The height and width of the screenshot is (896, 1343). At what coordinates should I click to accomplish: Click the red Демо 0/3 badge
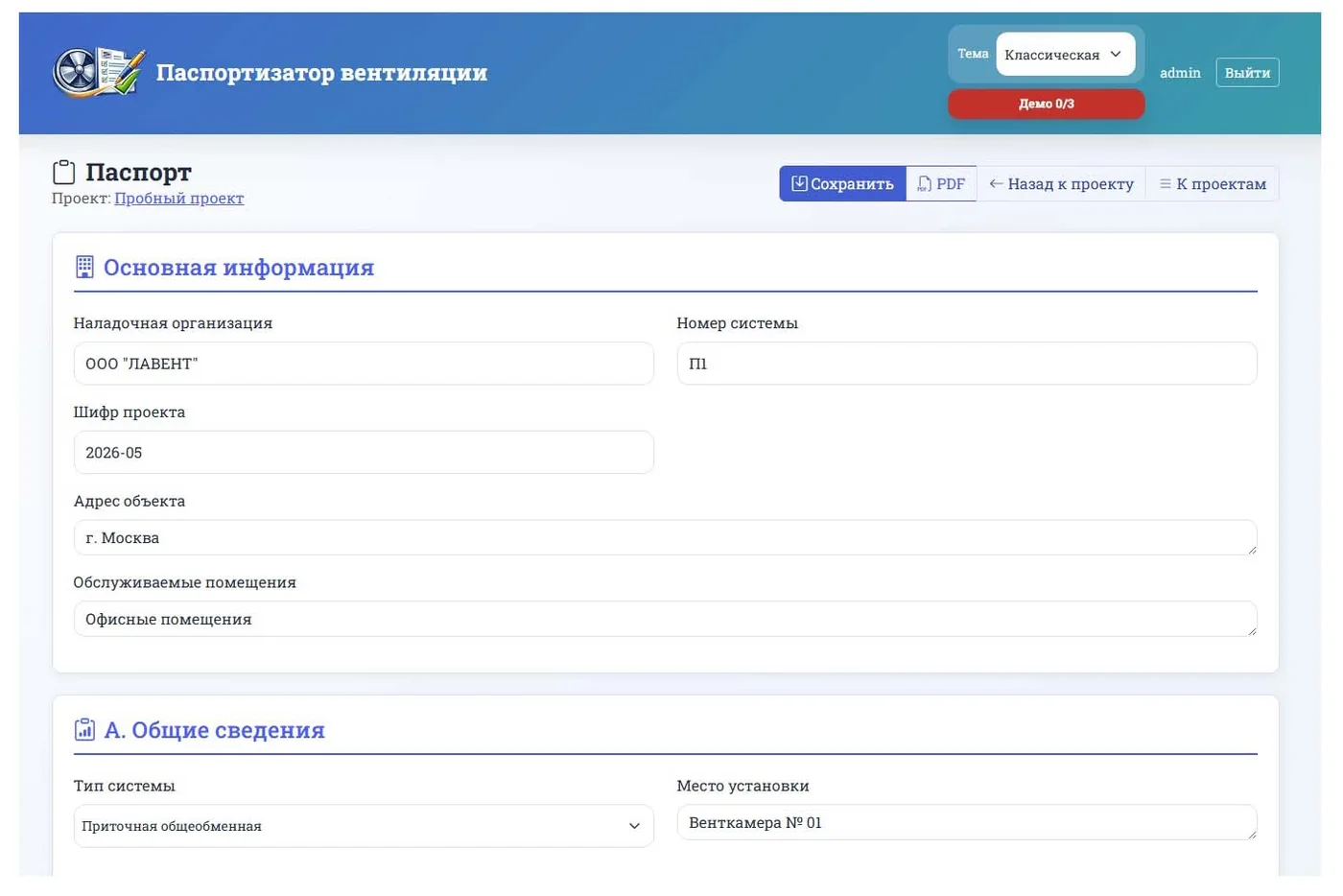[x=1046, y=104]
